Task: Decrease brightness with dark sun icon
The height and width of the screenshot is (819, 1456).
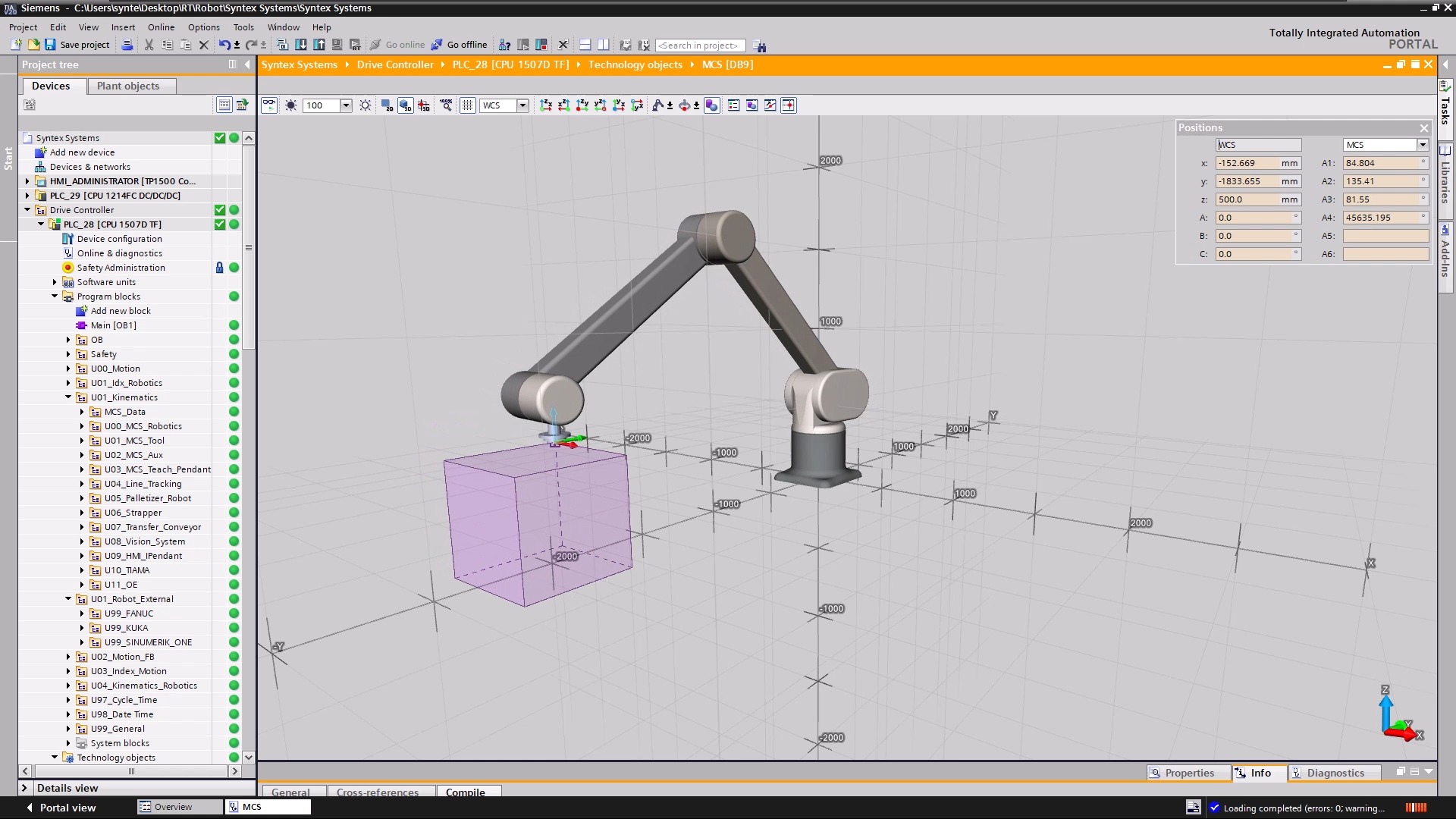Action: pyautogui.click(x=290, y=105)
